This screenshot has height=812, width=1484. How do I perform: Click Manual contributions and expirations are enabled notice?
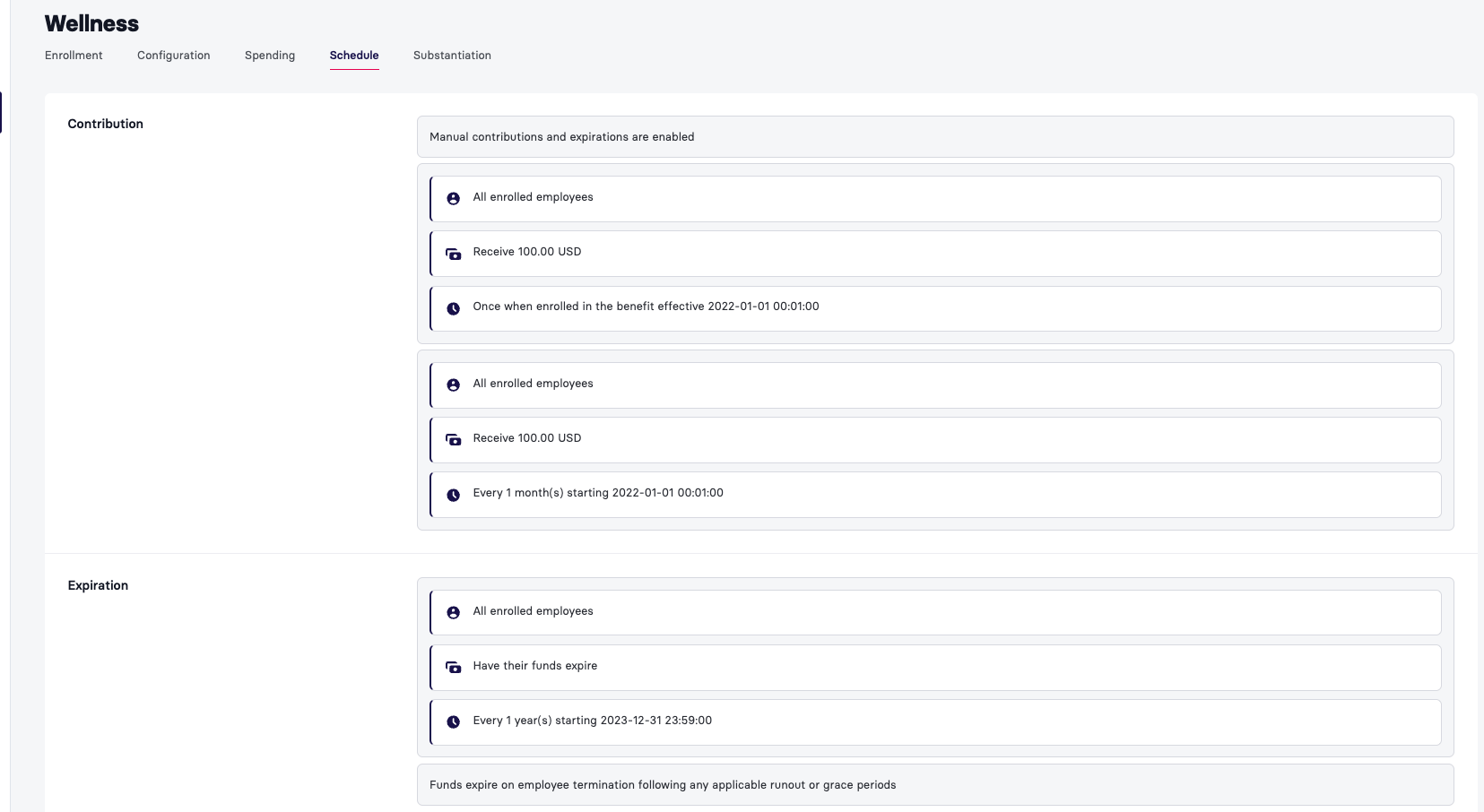(935, 137)
